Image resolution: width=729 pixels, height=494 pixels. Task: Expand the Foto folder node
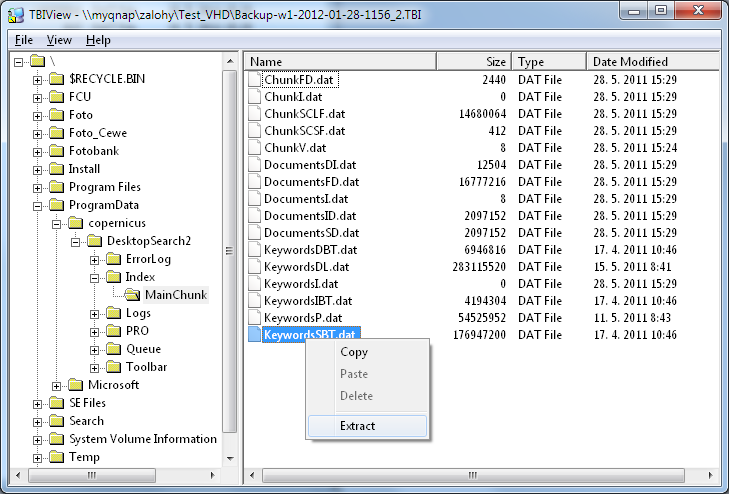click(37, 116)
